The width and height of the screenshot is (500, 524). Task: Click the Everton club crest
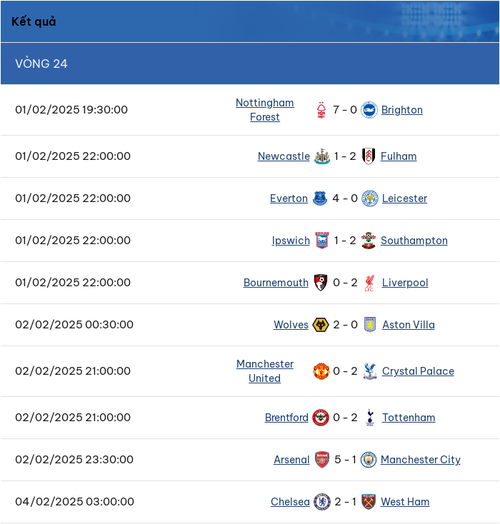coord(320,198)
